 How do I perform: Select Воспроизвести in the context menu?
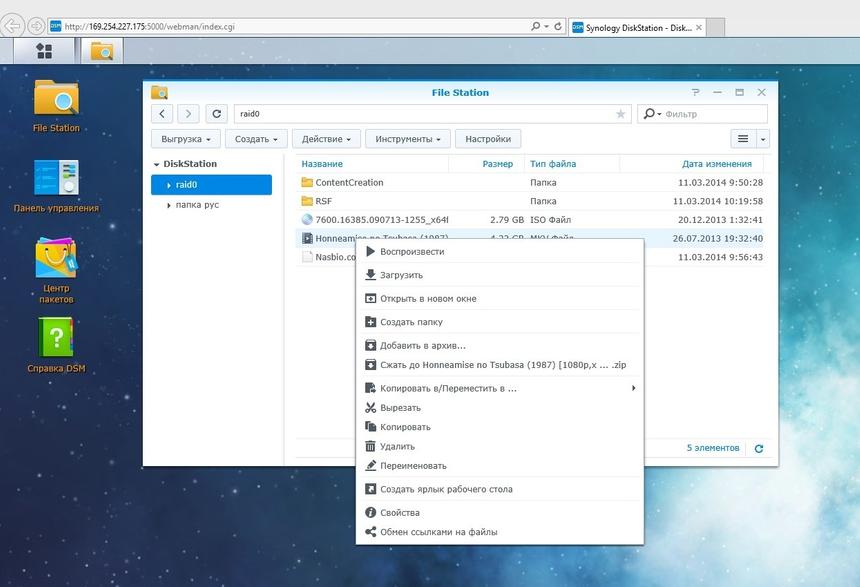coord(411,251)
